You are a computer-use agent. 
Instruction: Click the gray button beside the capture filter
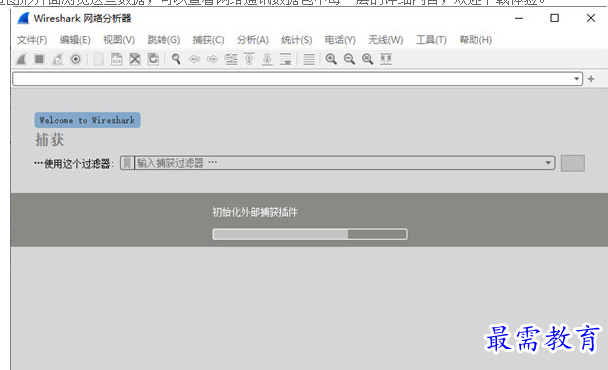pyautogui.click(x=573, y=163)
